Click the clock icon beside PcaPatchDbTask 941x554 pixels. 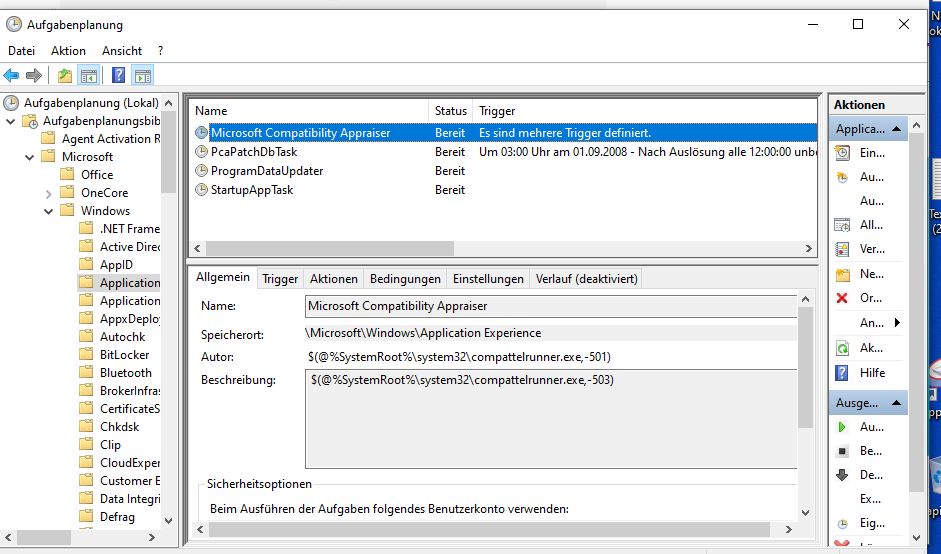pyautogui.click(x=202, y=152)
